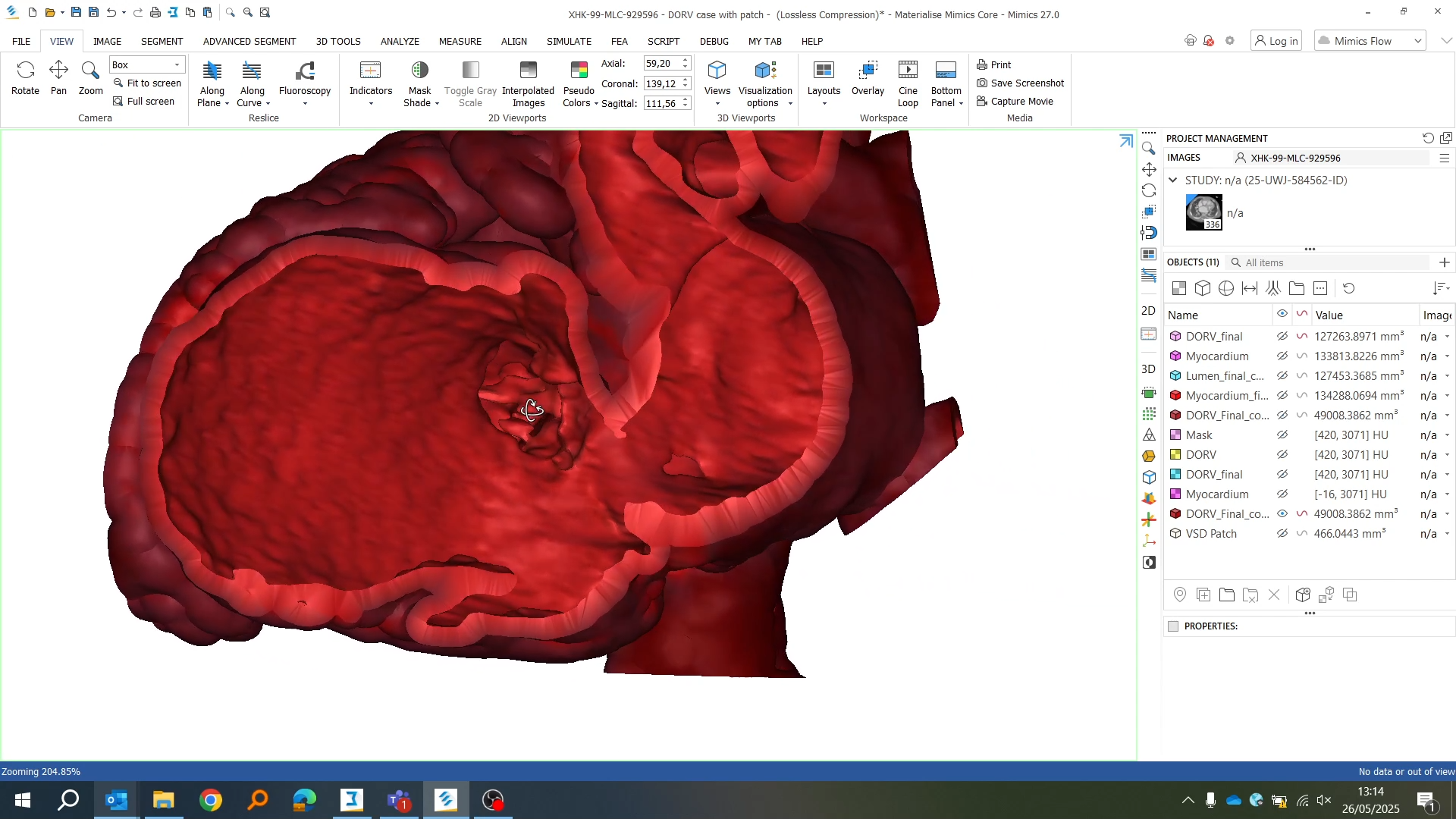Open VSD Patch image dropdown

tap(1447, 534)
